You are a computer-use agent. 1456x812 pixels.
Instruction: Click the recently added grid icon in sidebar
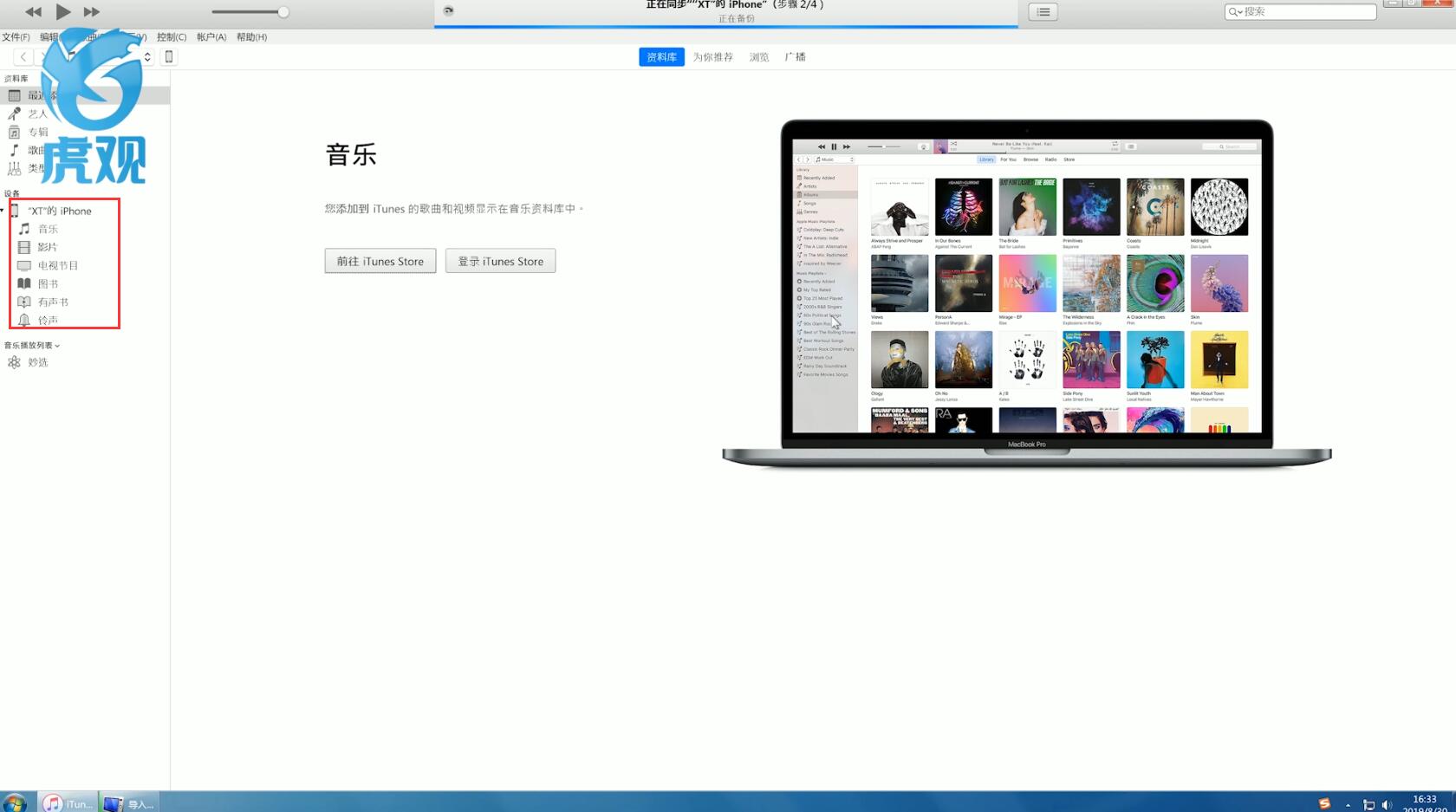click(14, 95)
